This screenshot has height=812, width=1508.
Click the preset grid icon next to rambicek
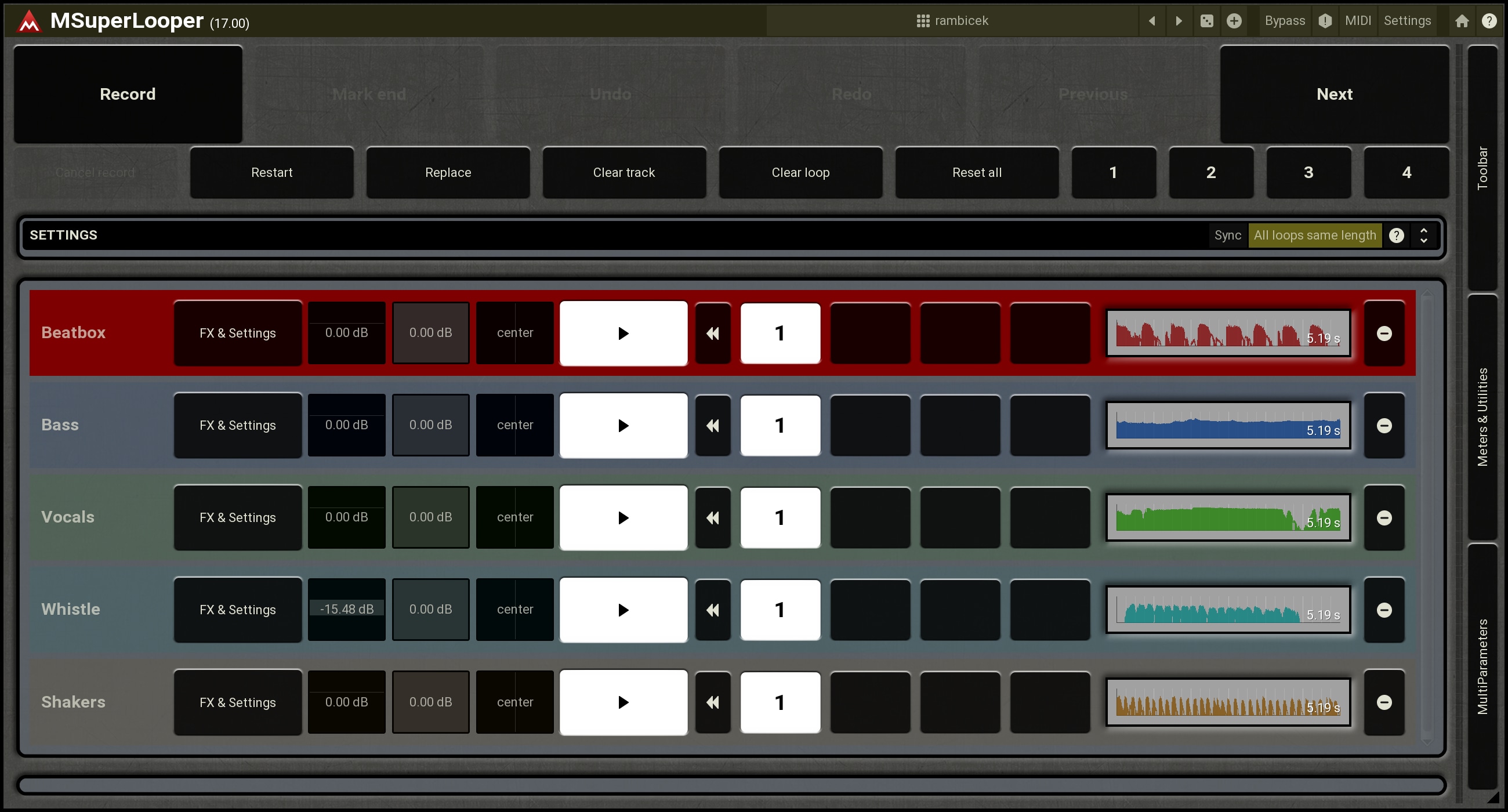(923, 21)
